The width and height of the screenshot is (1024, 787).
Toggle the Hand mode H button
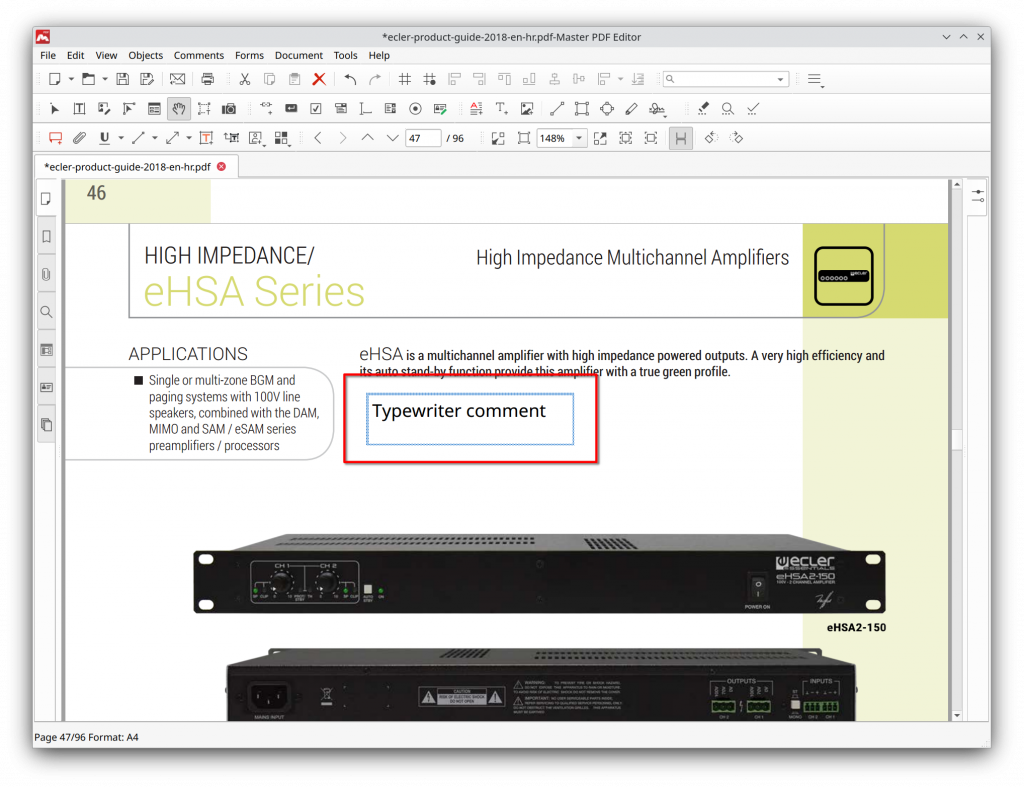[680, 137]
